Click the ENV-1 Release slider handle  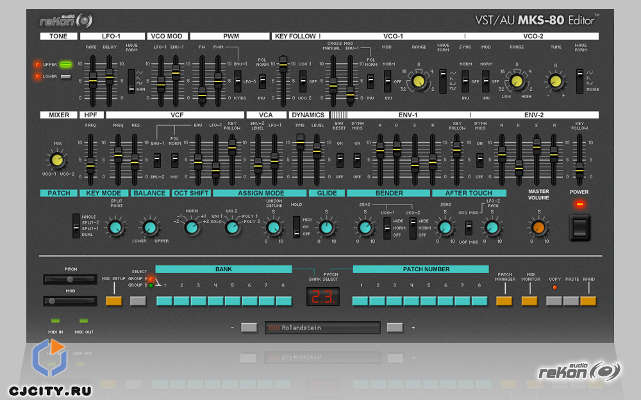[x=432, y=162]
